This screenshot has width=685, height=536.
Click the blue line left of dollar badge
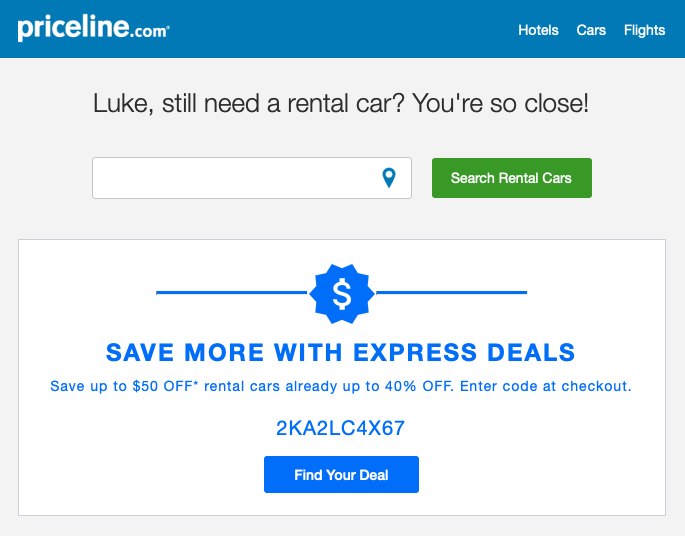coord(232,292)
